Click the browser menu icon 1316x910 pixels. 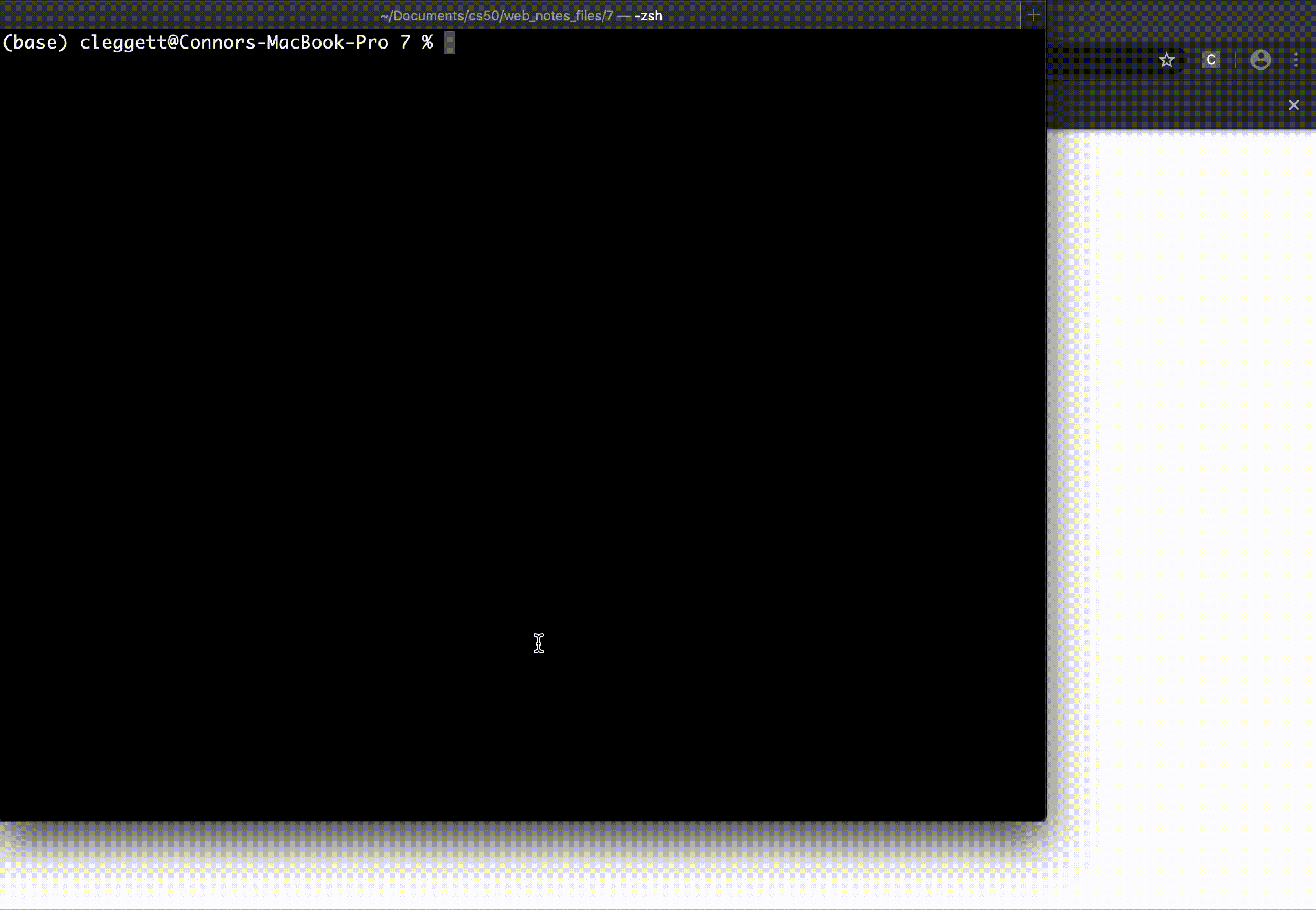coord(1296,60)
